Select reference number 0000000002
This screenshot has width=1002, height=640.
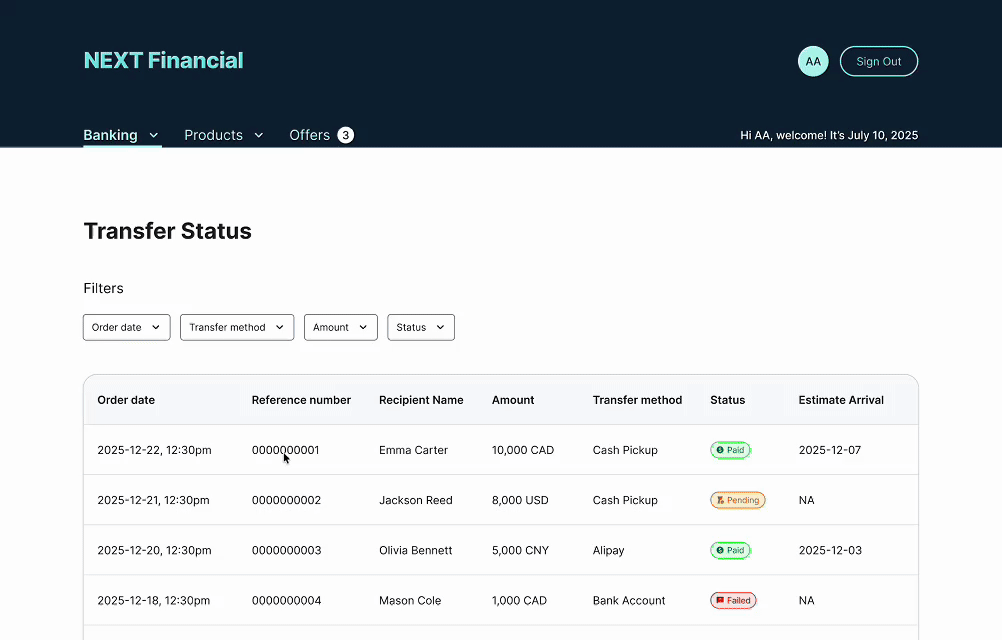click(286, 500)
